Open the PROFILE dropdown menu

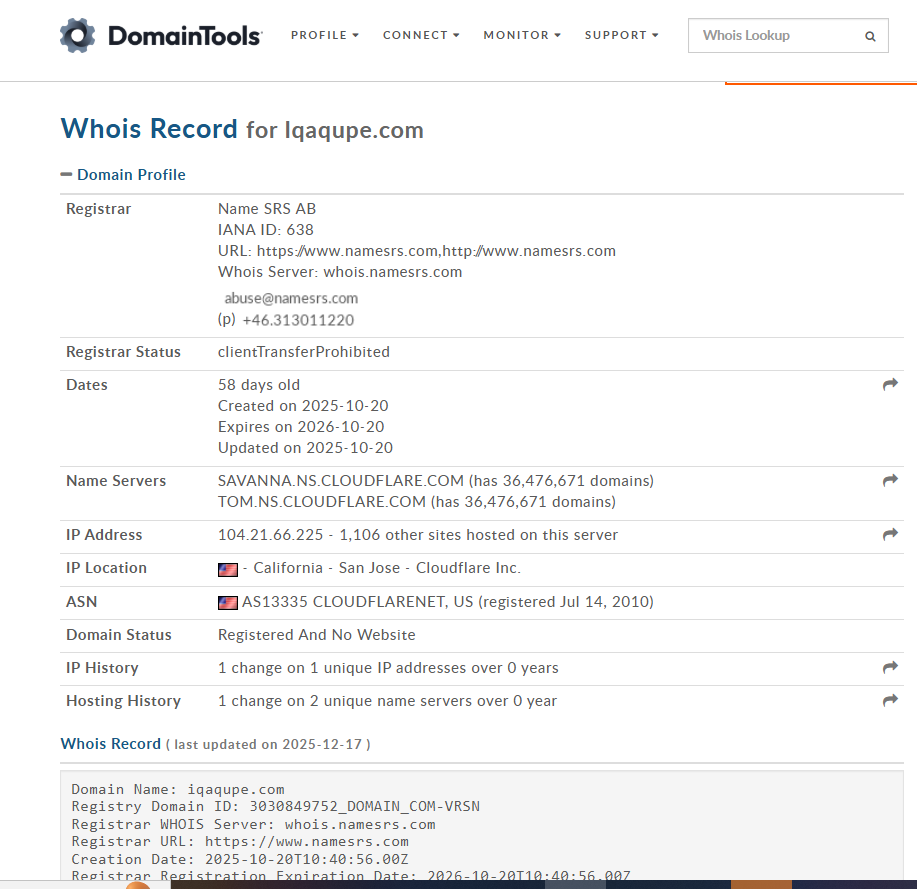[x=325, y=35]
